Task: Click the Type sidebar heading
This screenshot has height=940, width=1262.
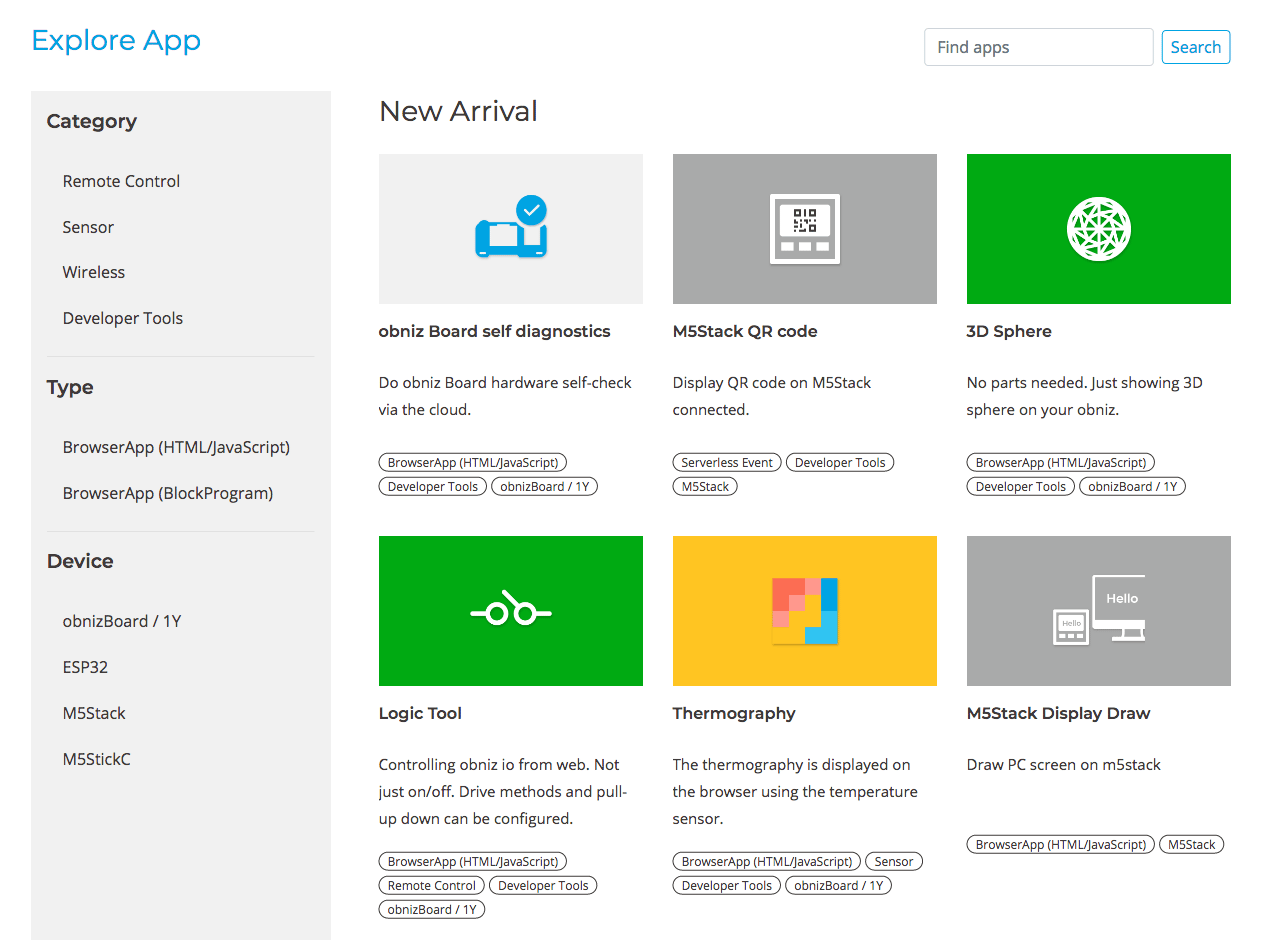Action: click(70, 387)
